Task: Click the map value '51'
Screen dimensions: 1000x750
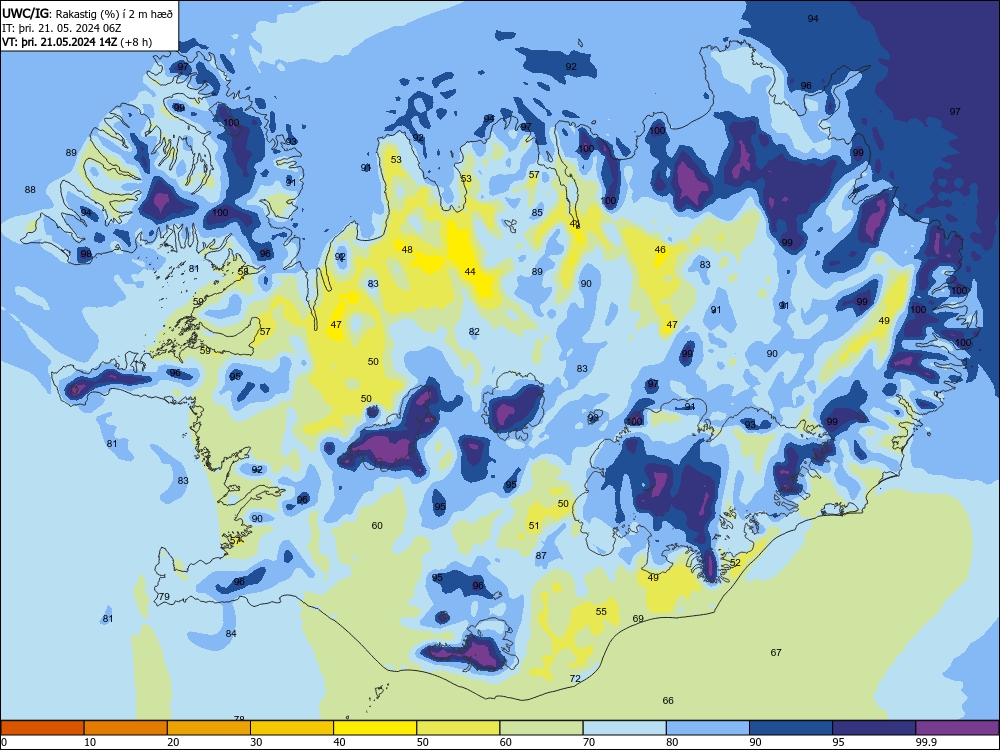Action: pyautogui.click(x=534, y=526)
